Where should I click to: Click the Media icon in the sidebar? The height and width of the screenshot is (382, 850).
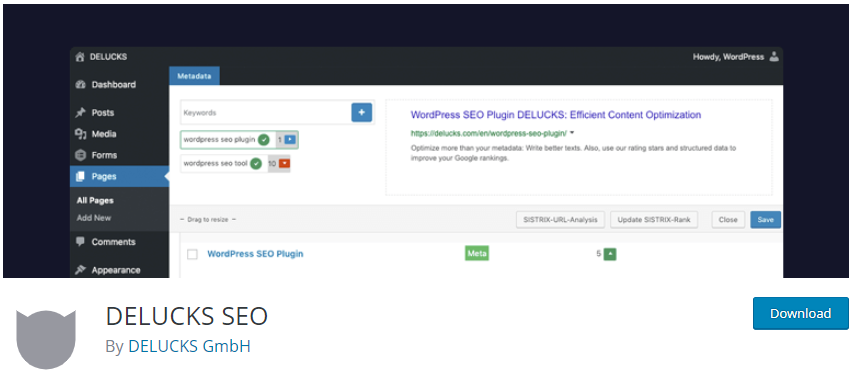81,134
